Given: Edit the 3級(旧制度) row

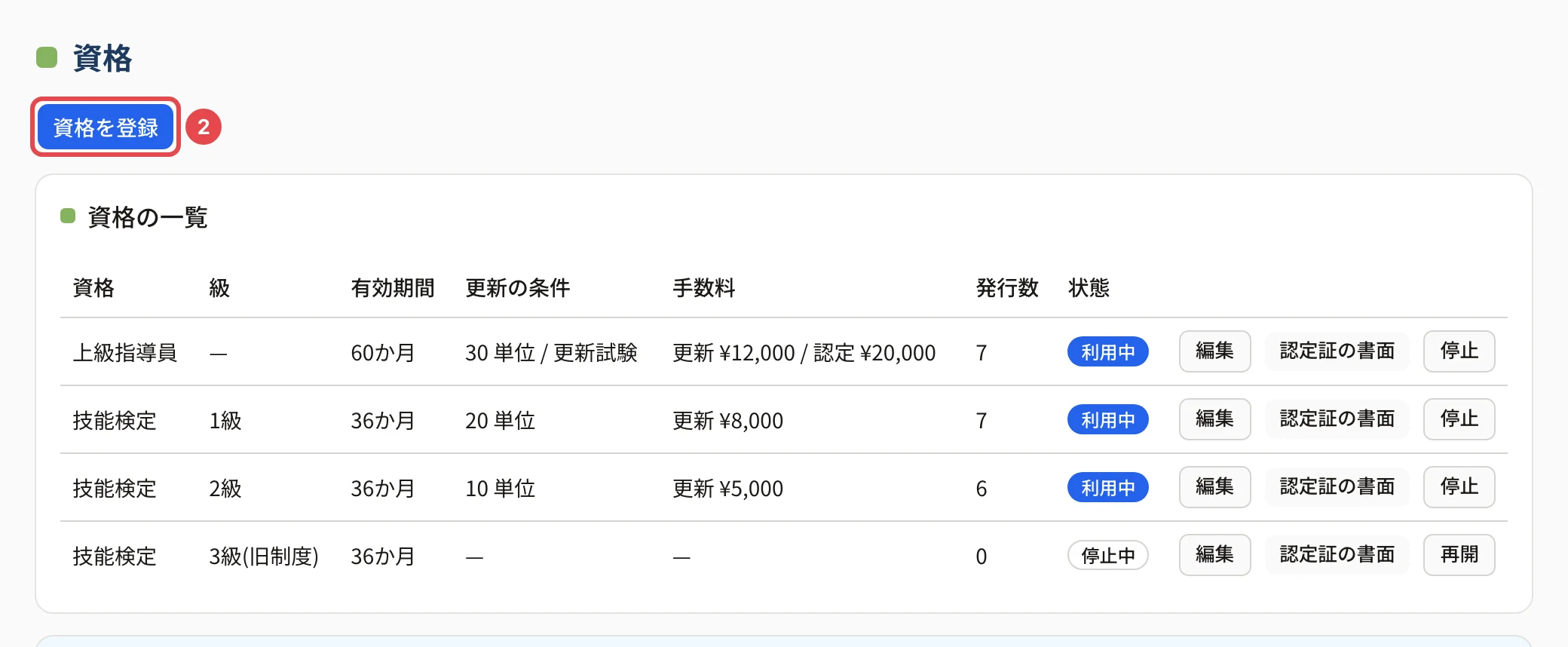Looking at the screenshot, I should tap(1214, 555).
